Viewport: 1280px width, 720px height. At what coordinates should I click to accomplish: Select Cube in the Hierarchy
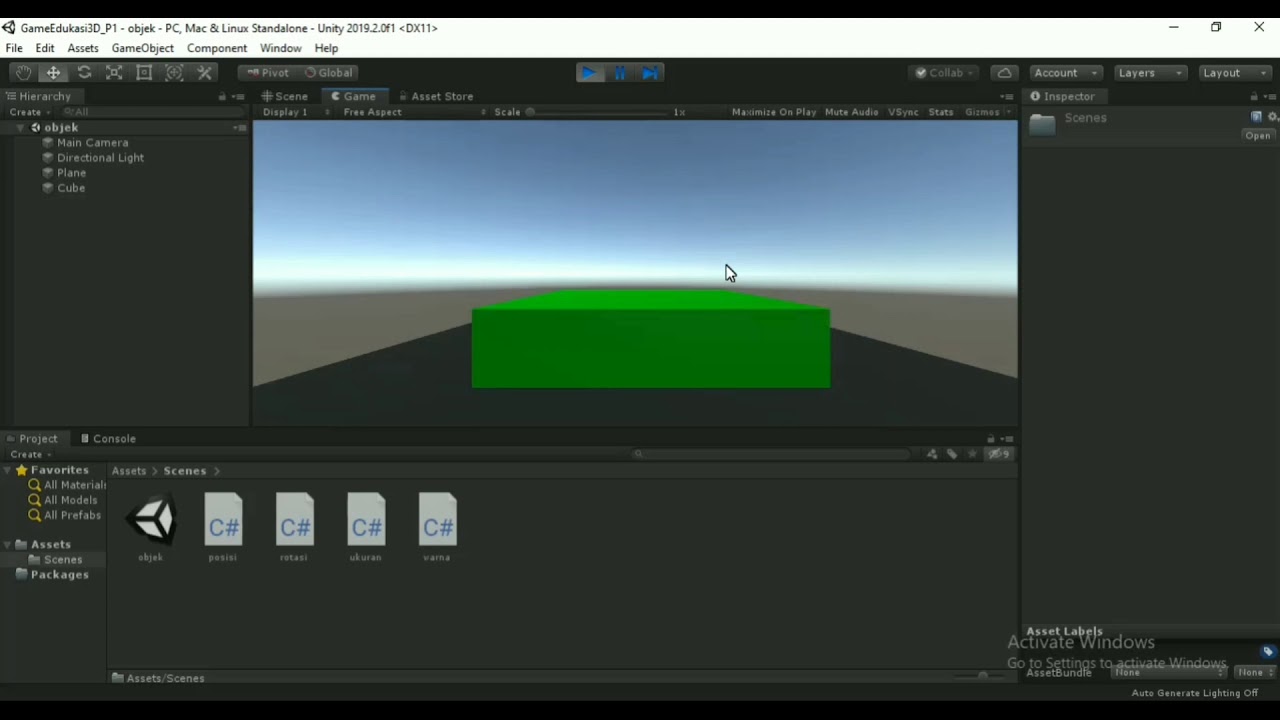71,188
